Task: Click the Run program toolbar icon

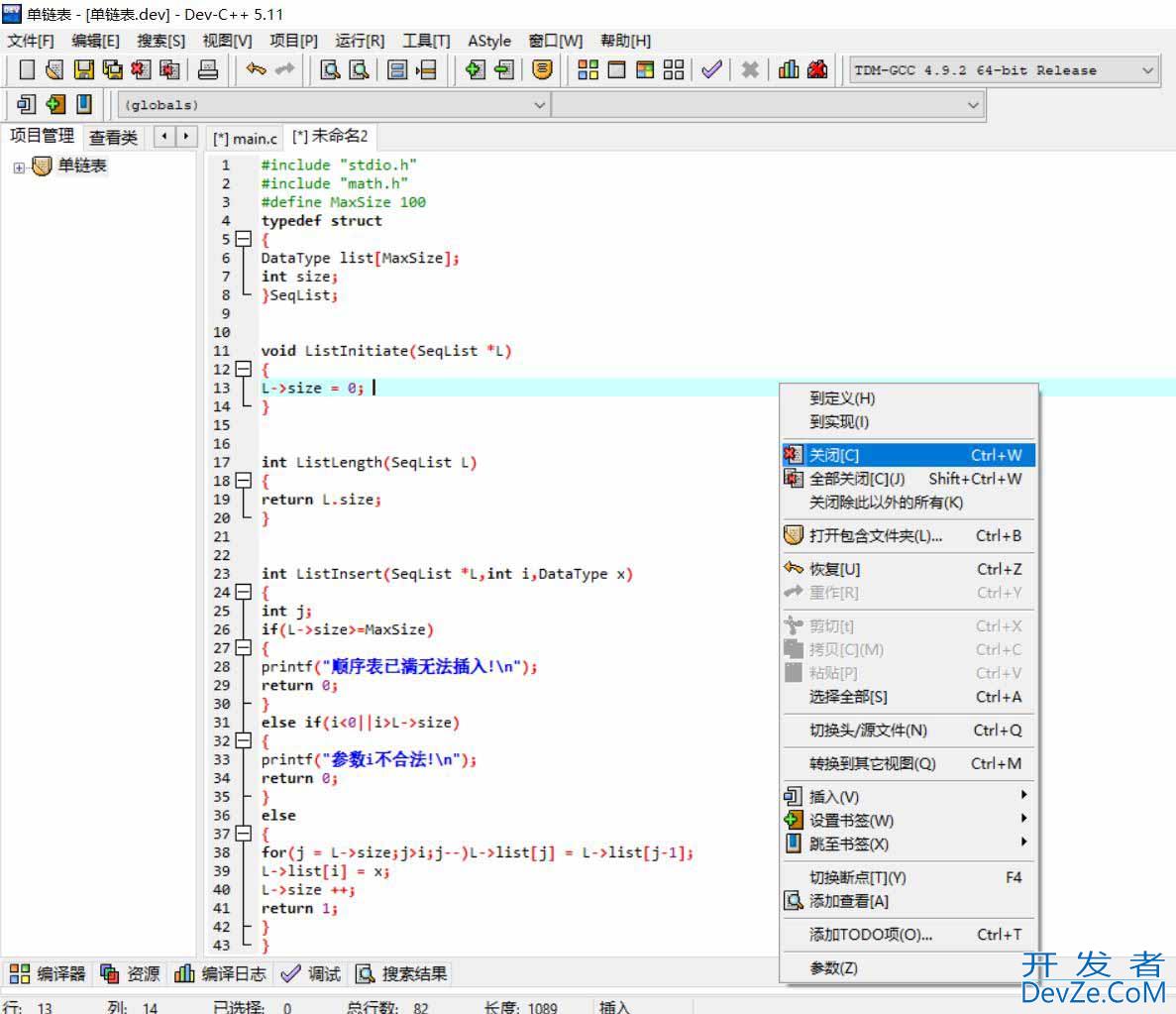Action: click(616, 69)
